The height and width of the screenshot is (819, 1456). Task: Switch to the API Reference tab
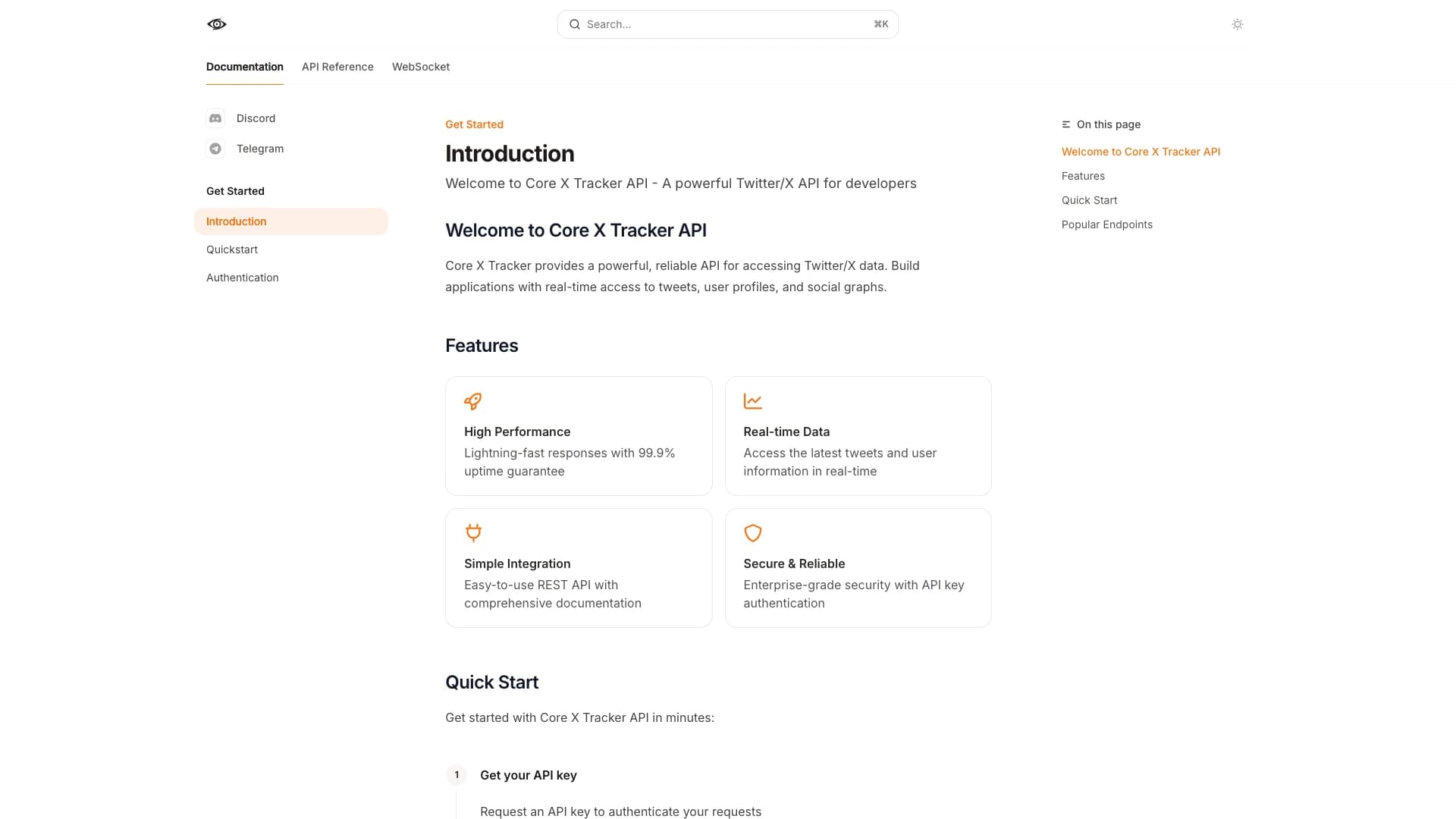point(337,67)
